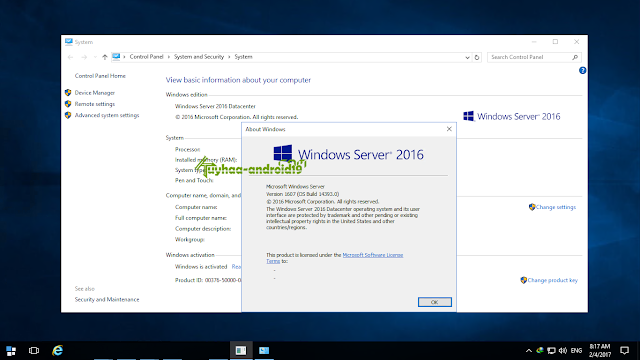This screenshot has height=360, width=640.
Task: Show hidden tray icons chevron
Action: click(x=529, y=351)
